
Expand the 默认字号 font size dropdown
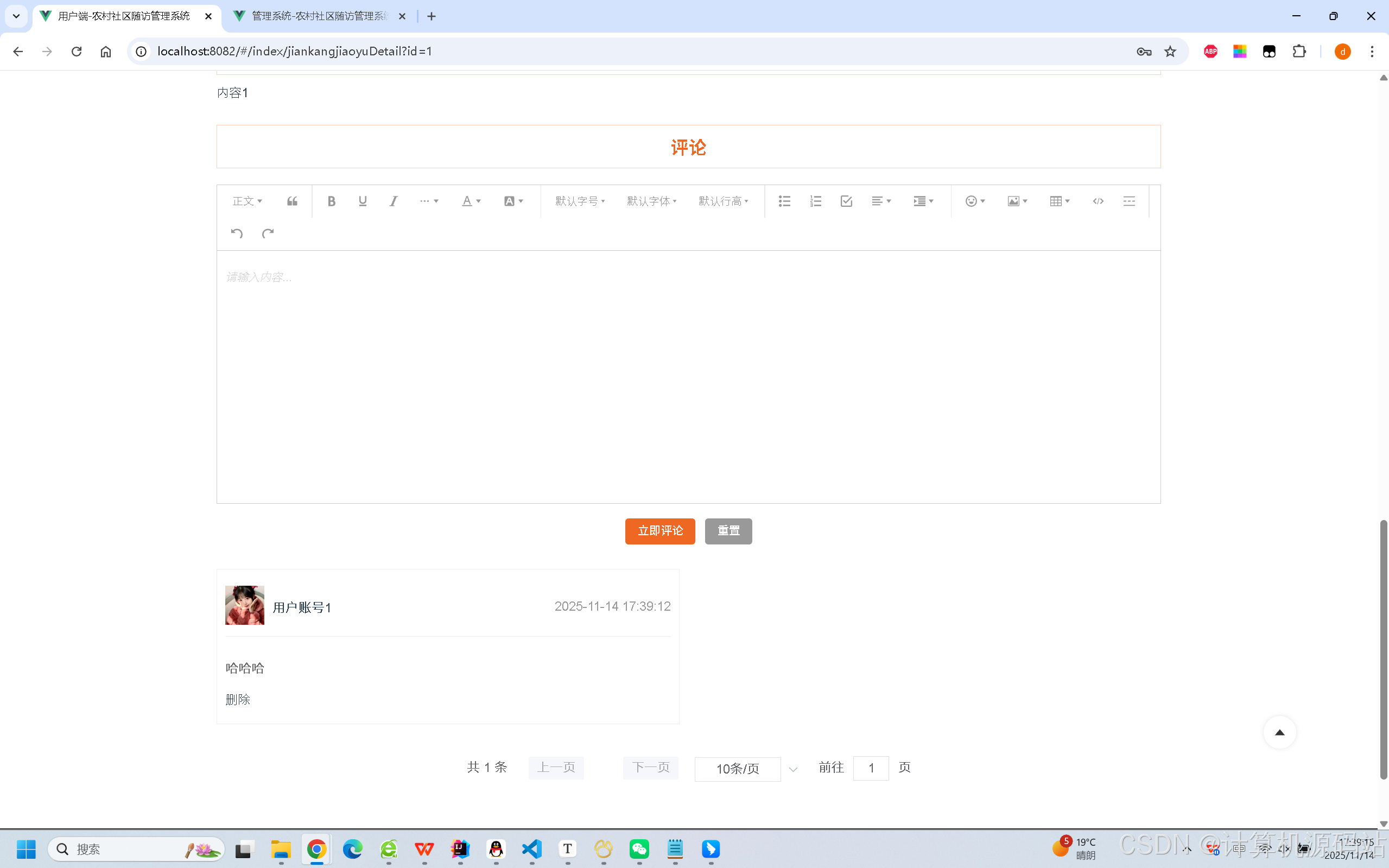tap(580, 201)
